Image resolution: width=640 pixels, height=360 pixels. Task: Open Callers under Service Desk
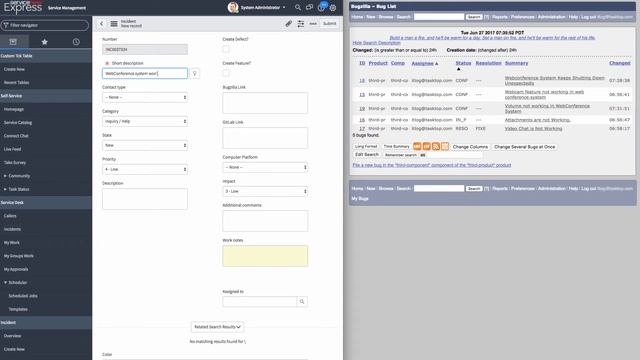pos(10,216)
